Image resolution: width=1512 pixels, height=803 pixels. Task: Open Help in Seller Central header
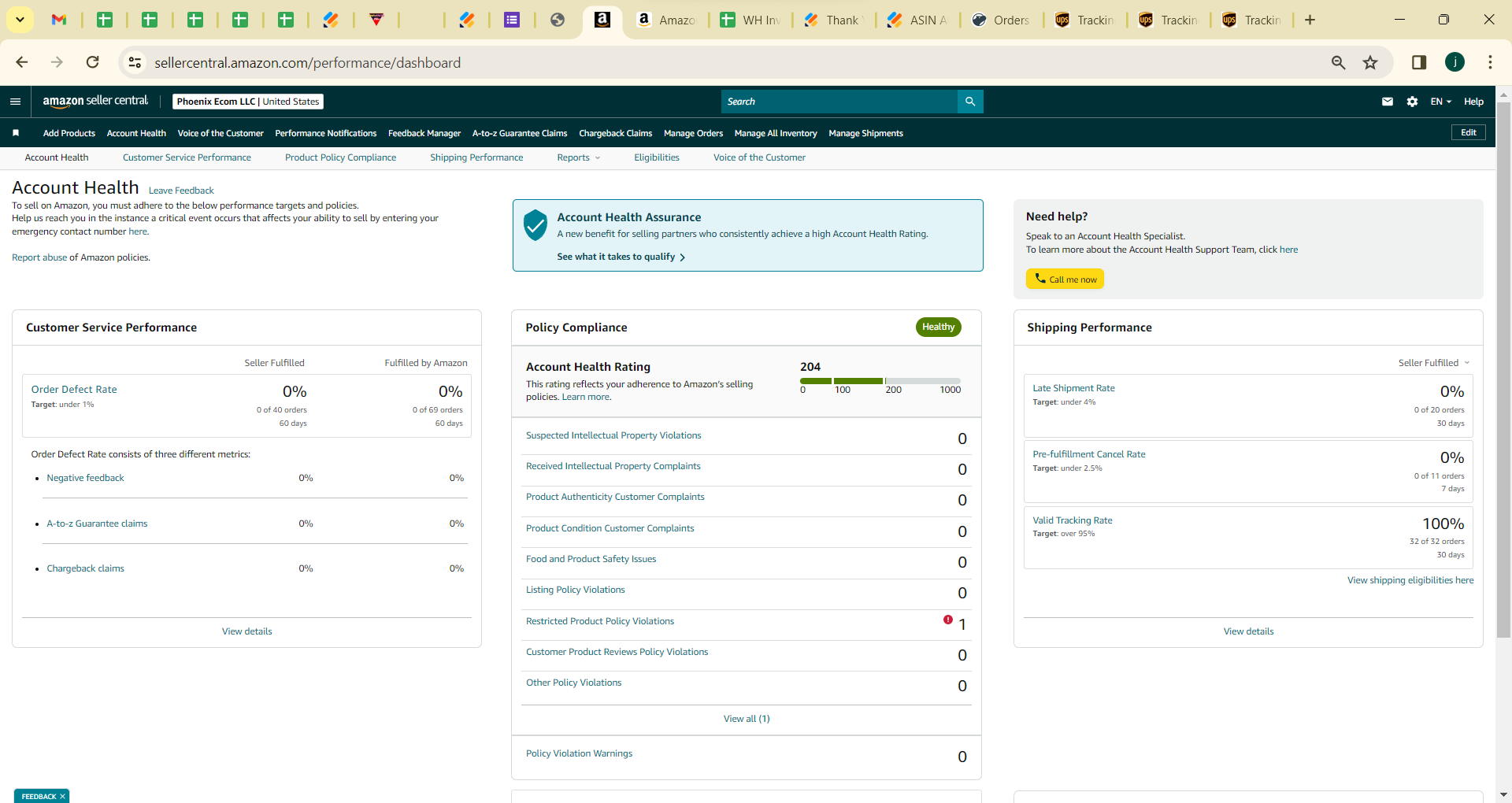(x=1473, y=102)
